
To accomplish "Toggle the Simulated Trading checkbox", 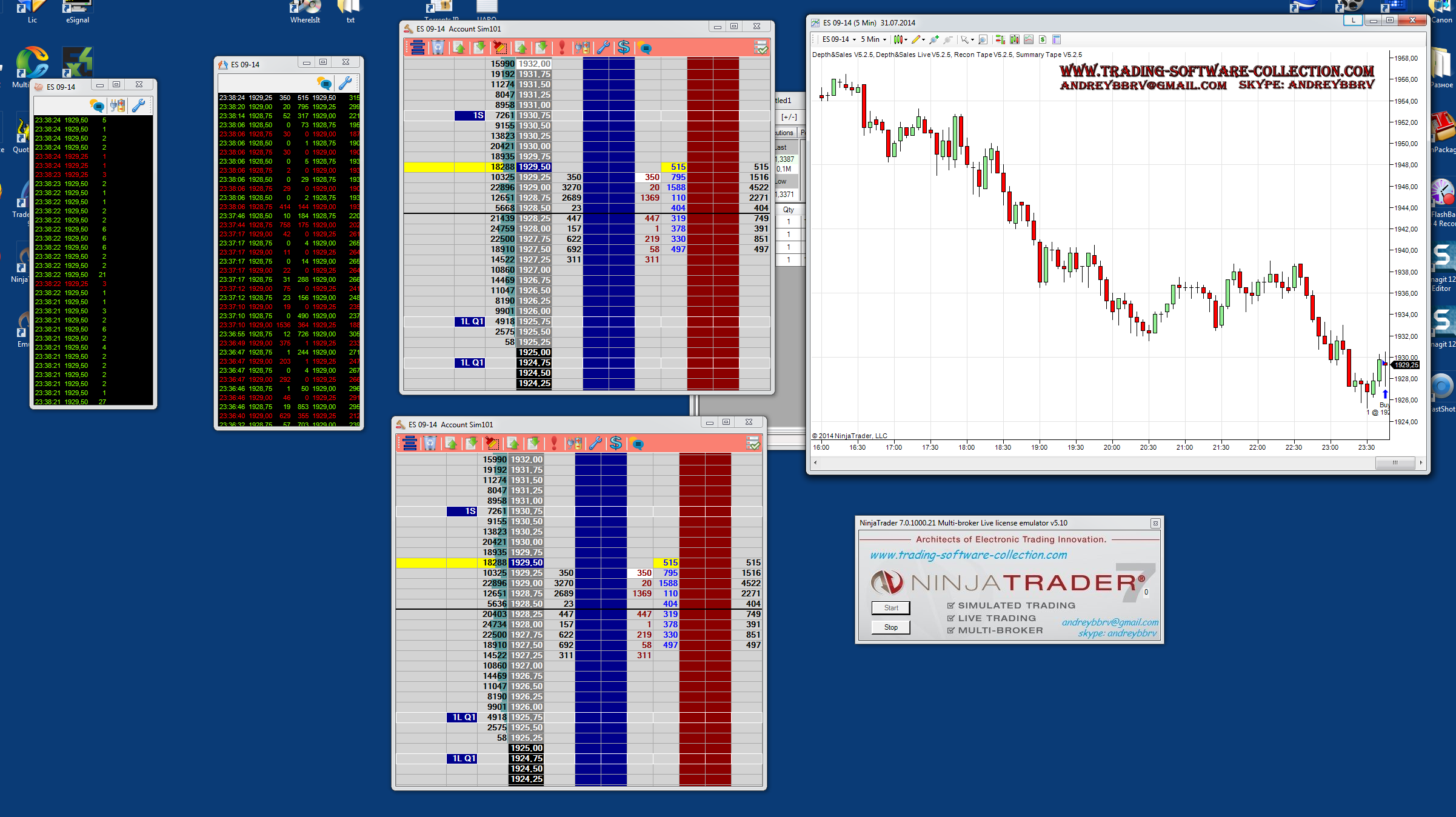I will coord(951,605).
